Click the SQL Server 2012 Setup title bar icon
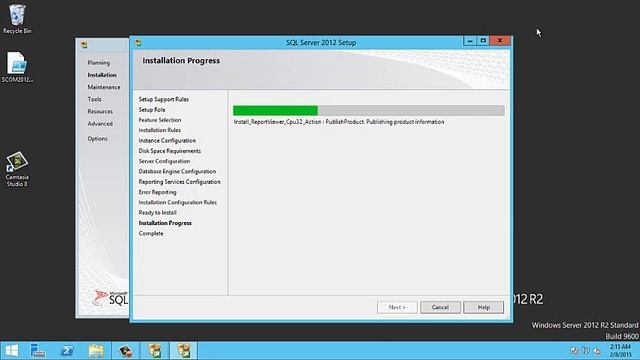Image resolution: width=640 pixels, height=360 pixels. [x=138, y=42]
